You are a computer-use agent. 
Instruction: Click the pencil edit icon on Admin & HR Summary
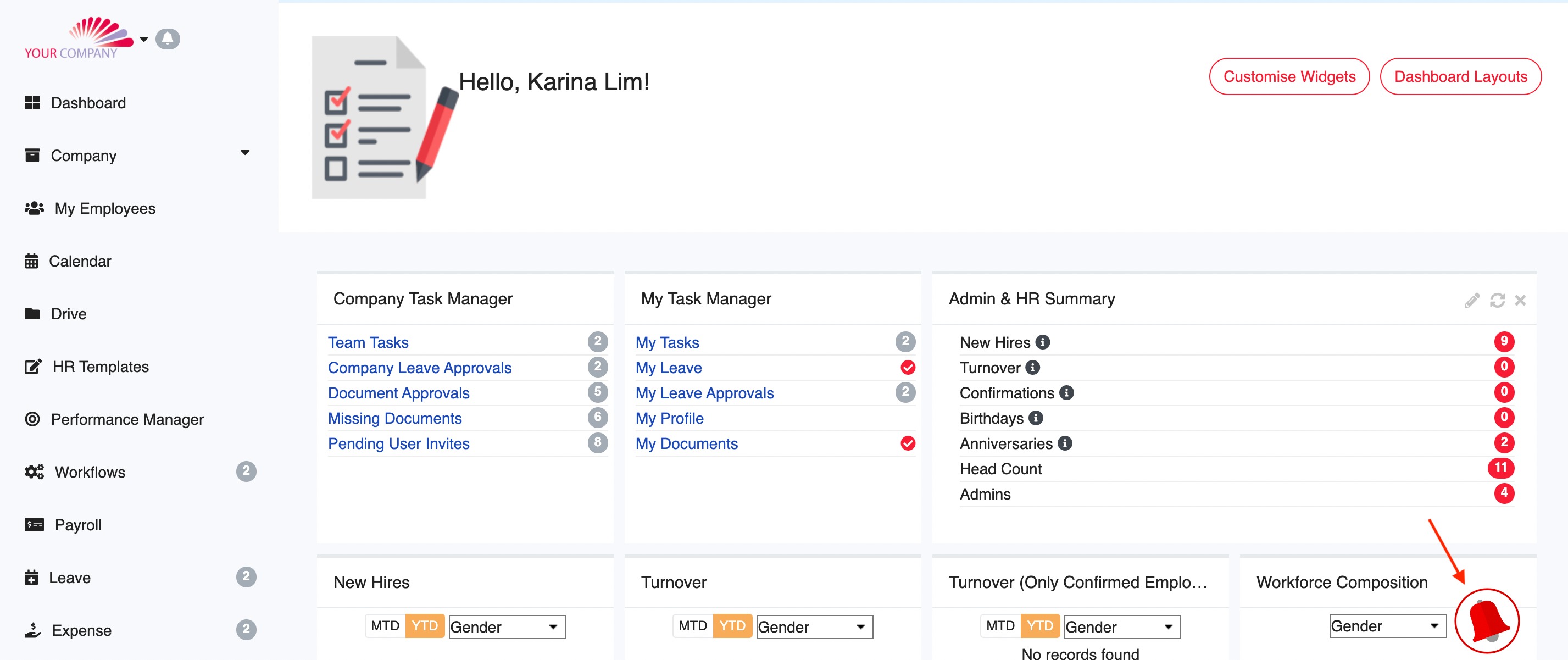(1472, 300)
